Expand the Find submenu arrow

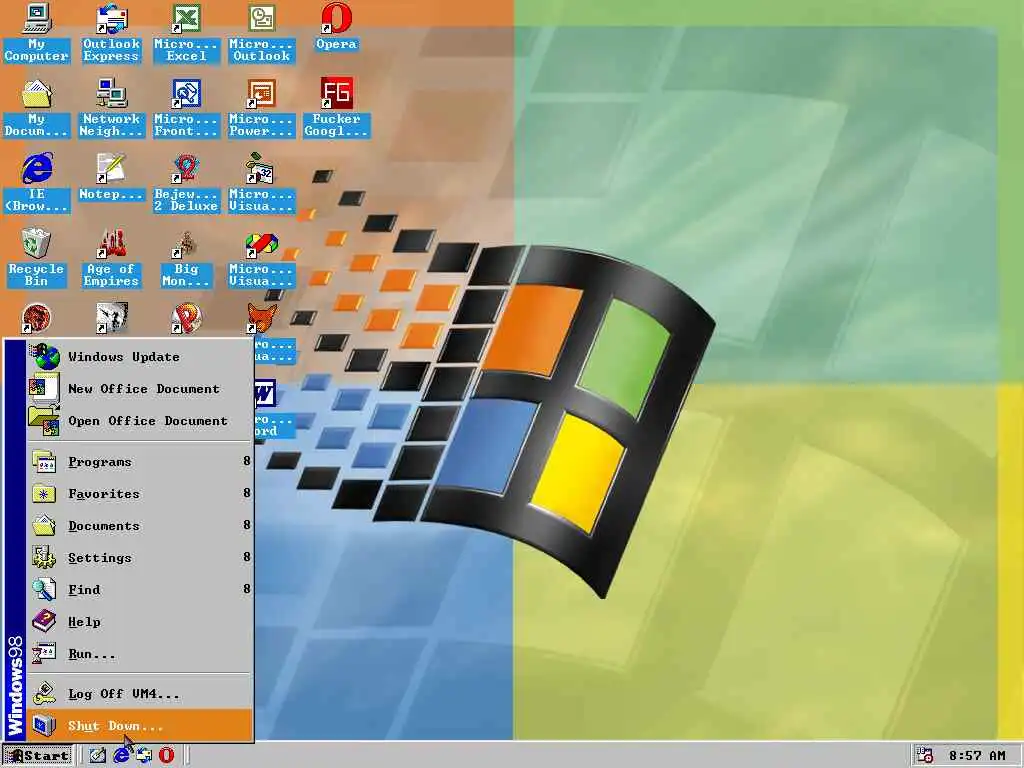tap(247, 589)
